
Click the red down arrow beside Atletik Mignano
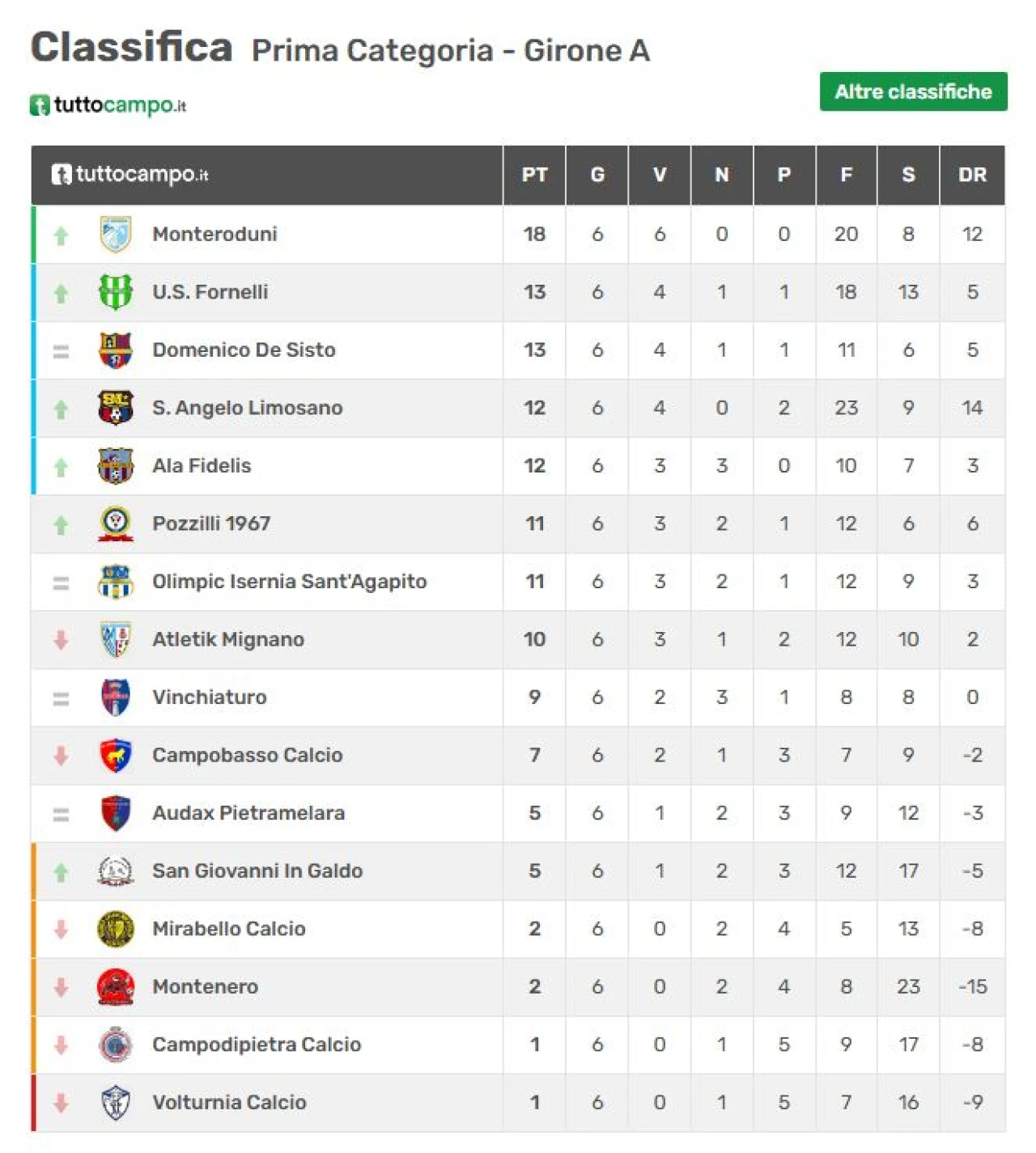(61, 640)
